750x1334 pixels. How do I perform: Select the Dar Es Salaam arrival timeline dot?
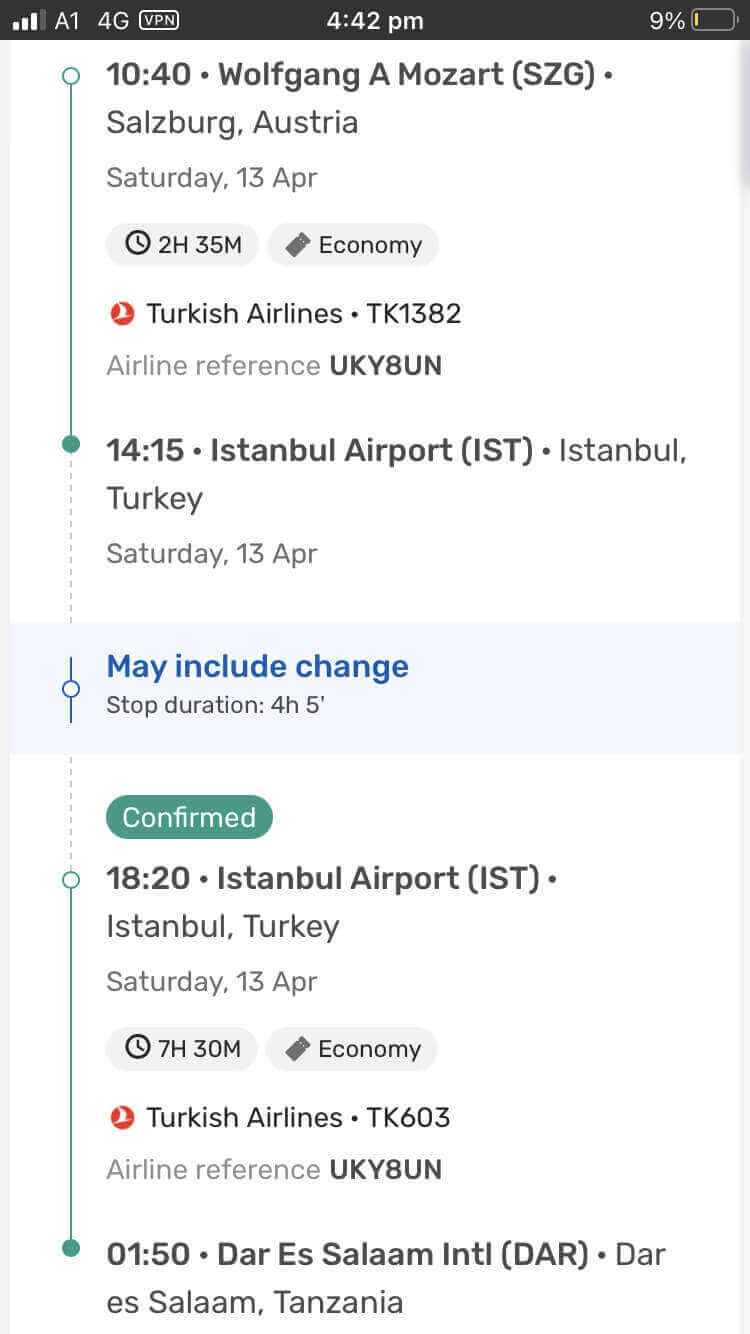(70, 1248)
